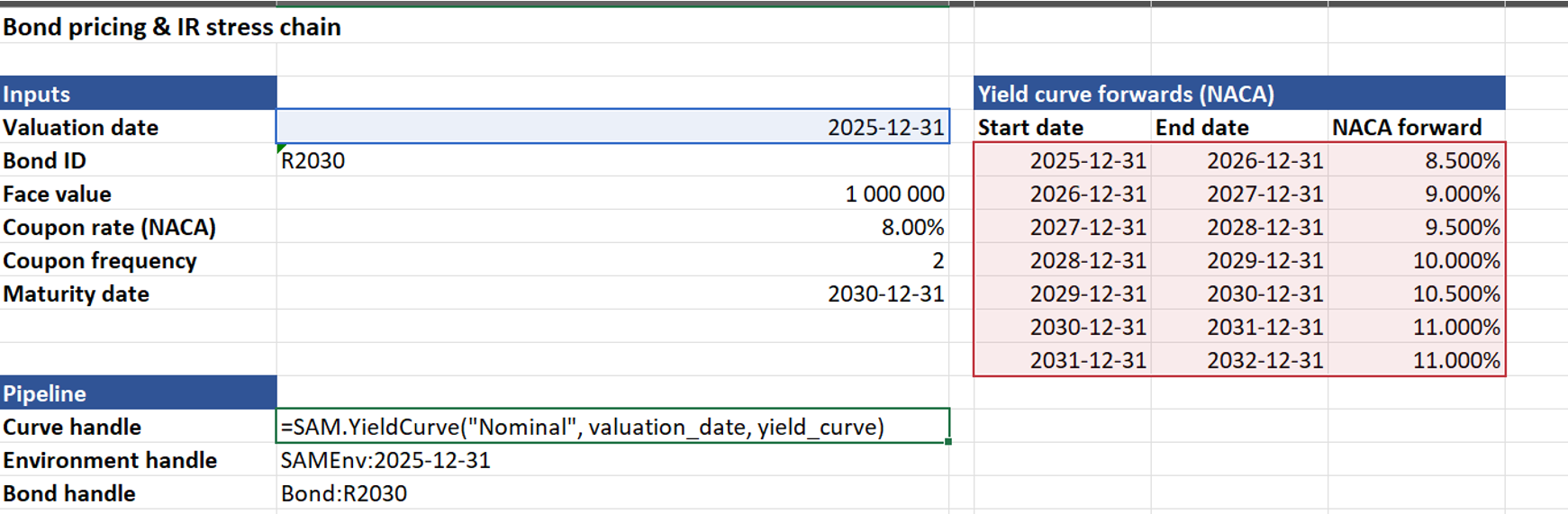Click end date 2032-12-31 in the last curve row

tap(1239, 360)
